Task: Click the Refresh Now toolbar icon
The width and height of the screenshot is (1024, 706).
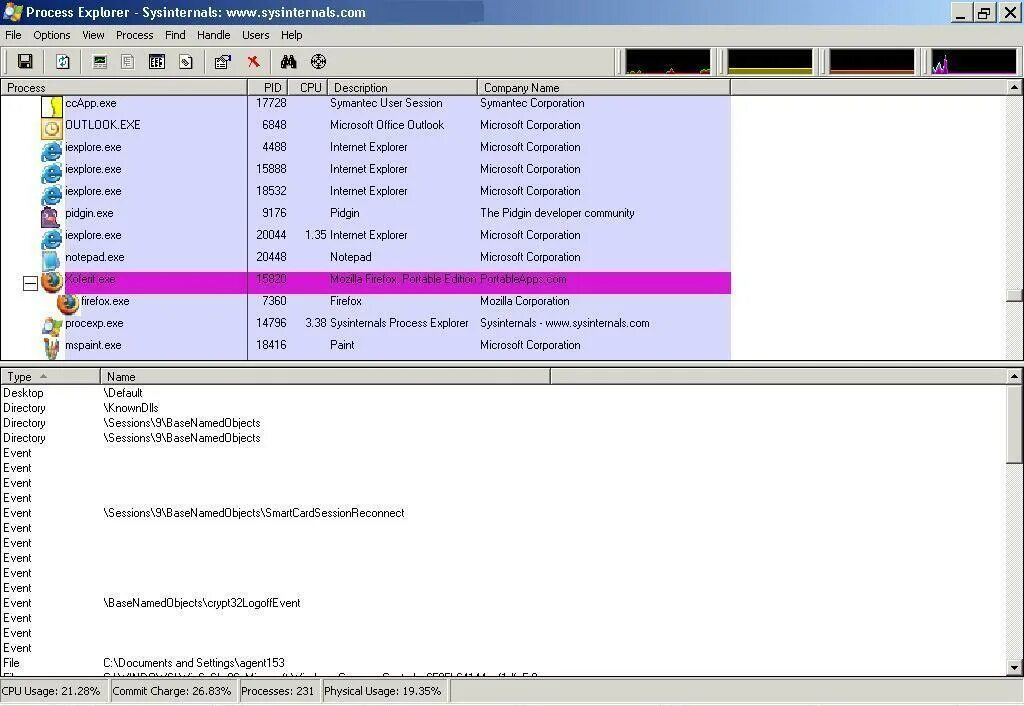Action: 63,61
